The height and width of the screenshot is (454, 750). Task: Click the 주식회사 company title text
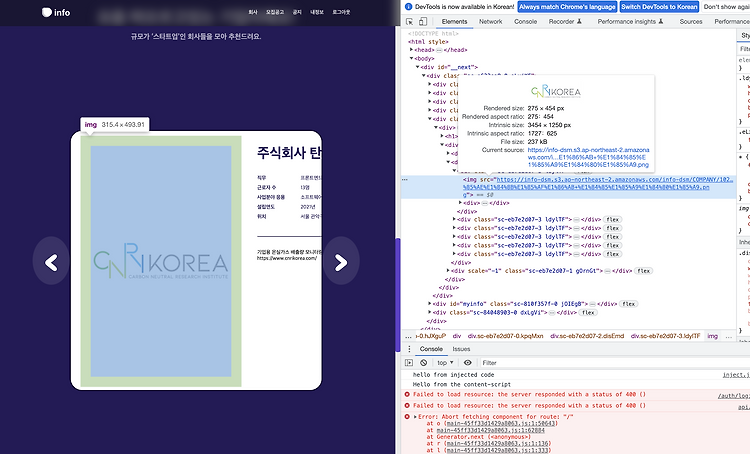coord(289,153)
